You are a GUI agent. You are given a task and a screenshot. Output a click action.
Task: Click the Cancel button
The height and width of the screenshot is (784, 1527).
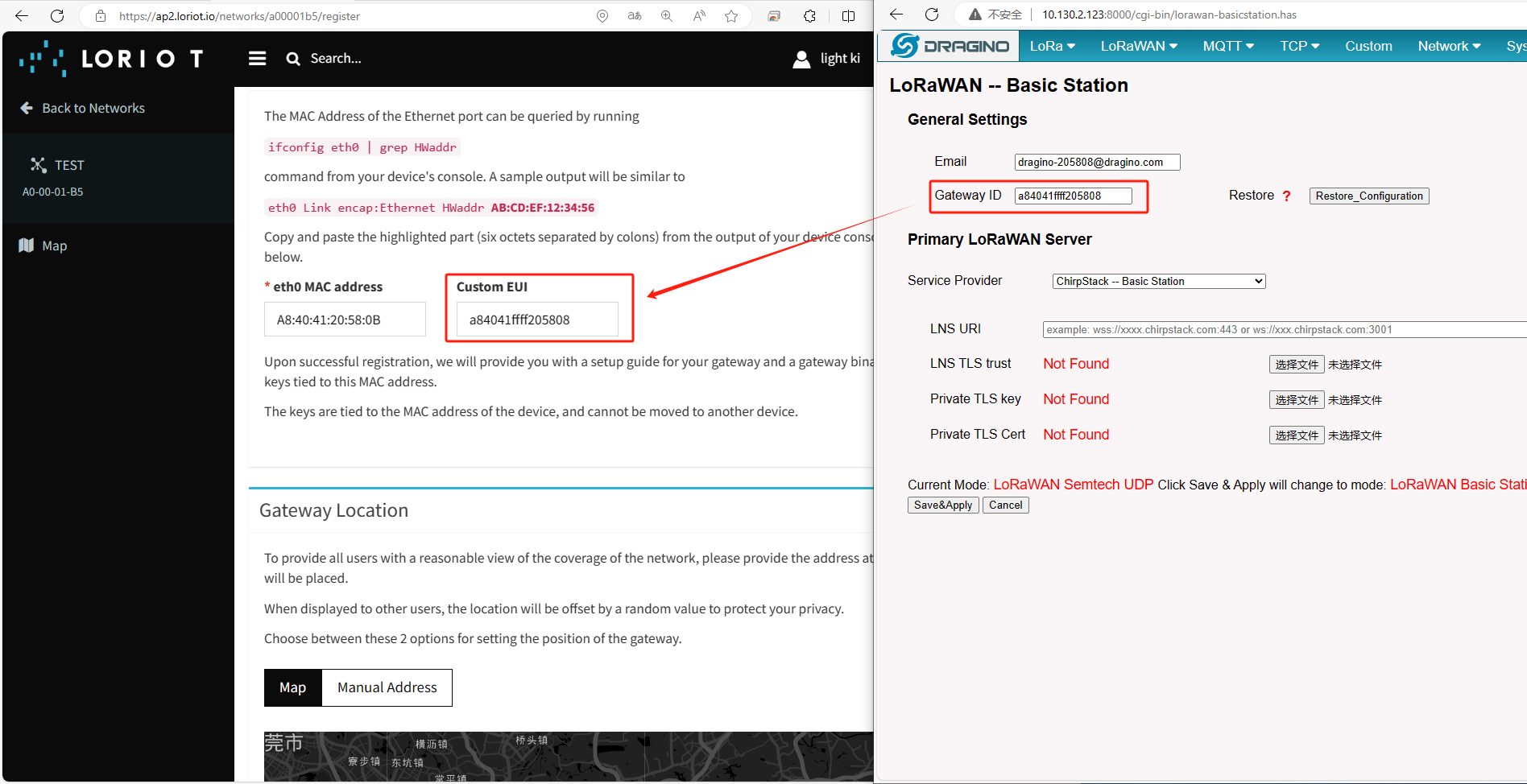tap(1006, 505)
